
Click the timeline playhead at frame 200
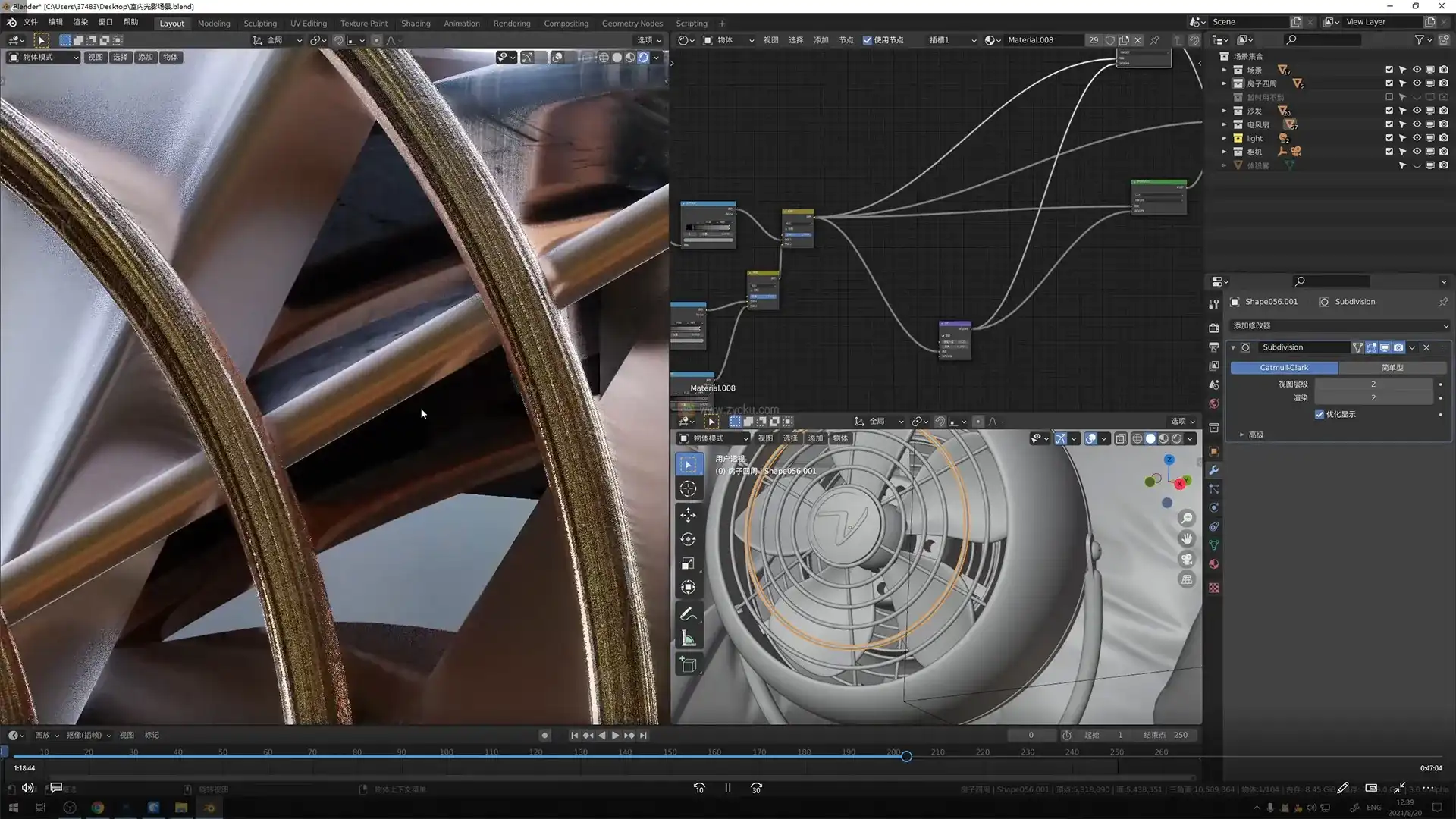(x=906, y=756)
